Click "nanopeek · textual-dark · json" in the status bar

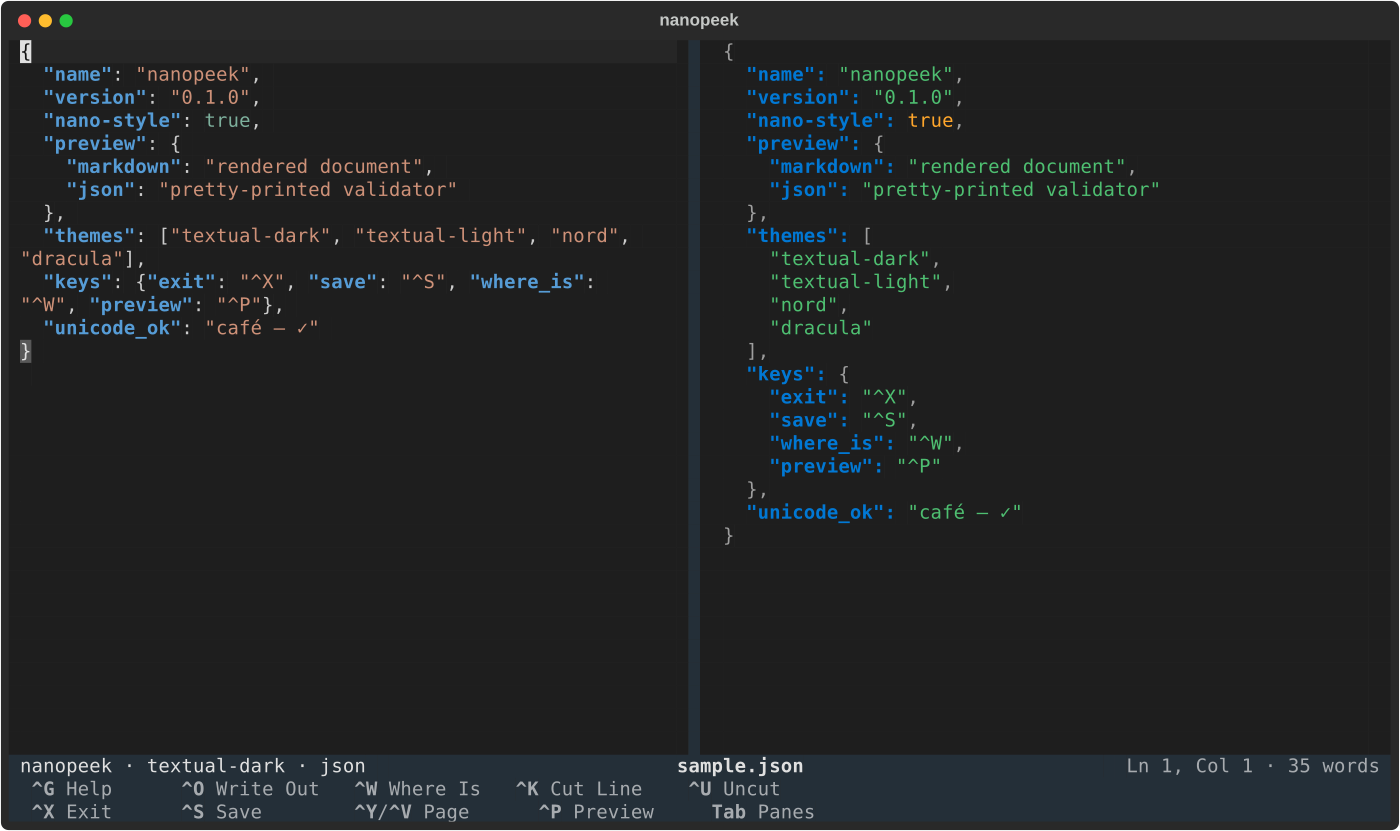click(193, 766)
